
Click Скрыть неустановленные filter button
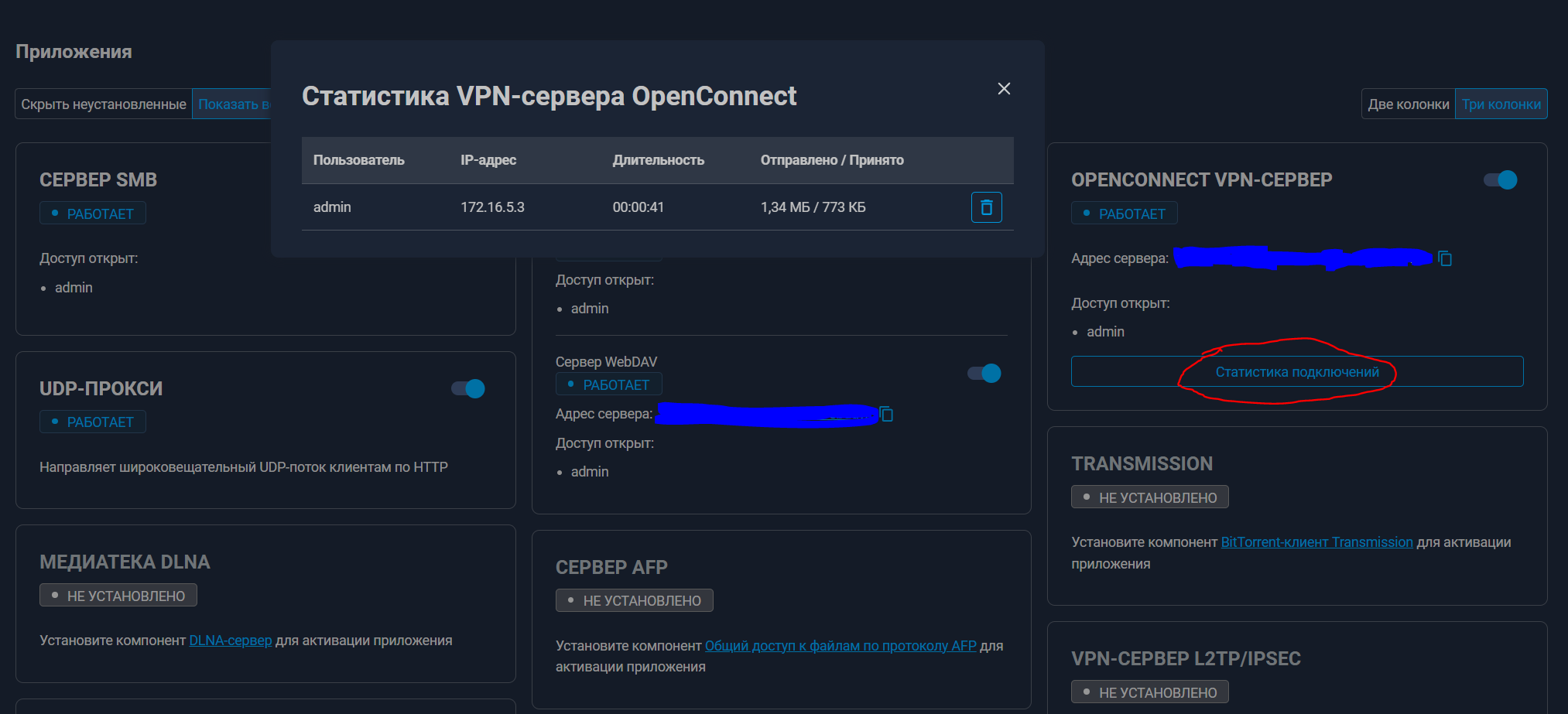pos(104,104)
